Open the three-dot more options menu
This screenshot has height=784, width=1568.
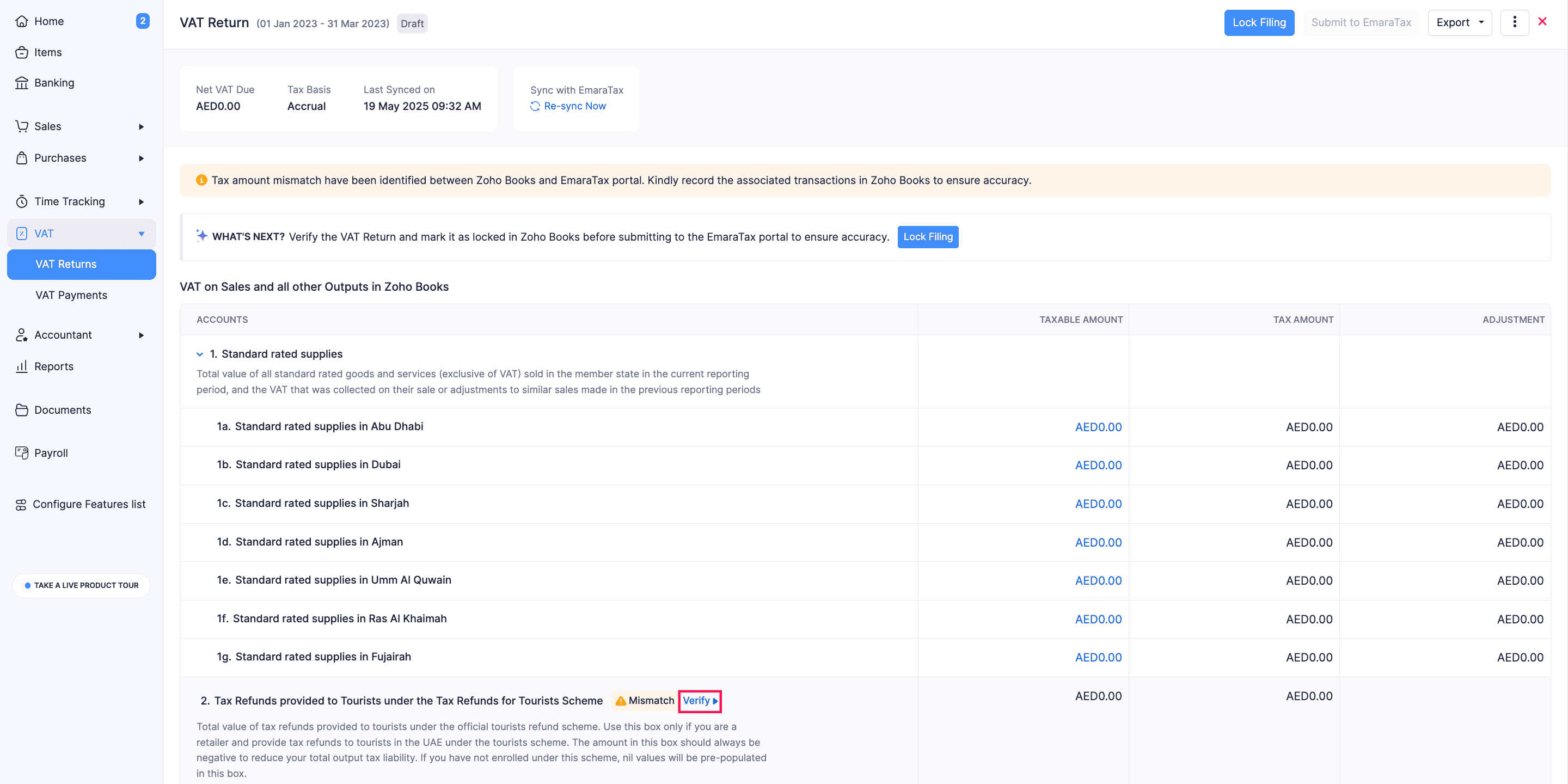pyautogui.click(x=1515, y=22)
